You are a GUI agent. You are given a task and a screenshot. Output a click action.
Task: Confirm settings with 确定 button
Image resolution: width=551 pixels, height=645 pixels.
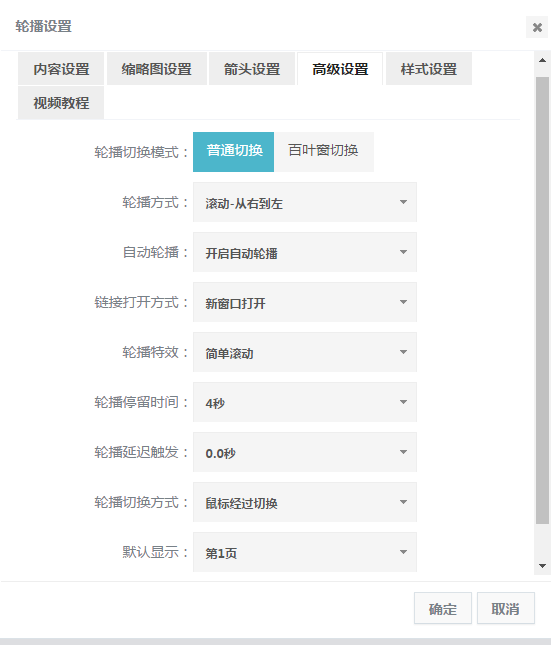click(443, 608)
